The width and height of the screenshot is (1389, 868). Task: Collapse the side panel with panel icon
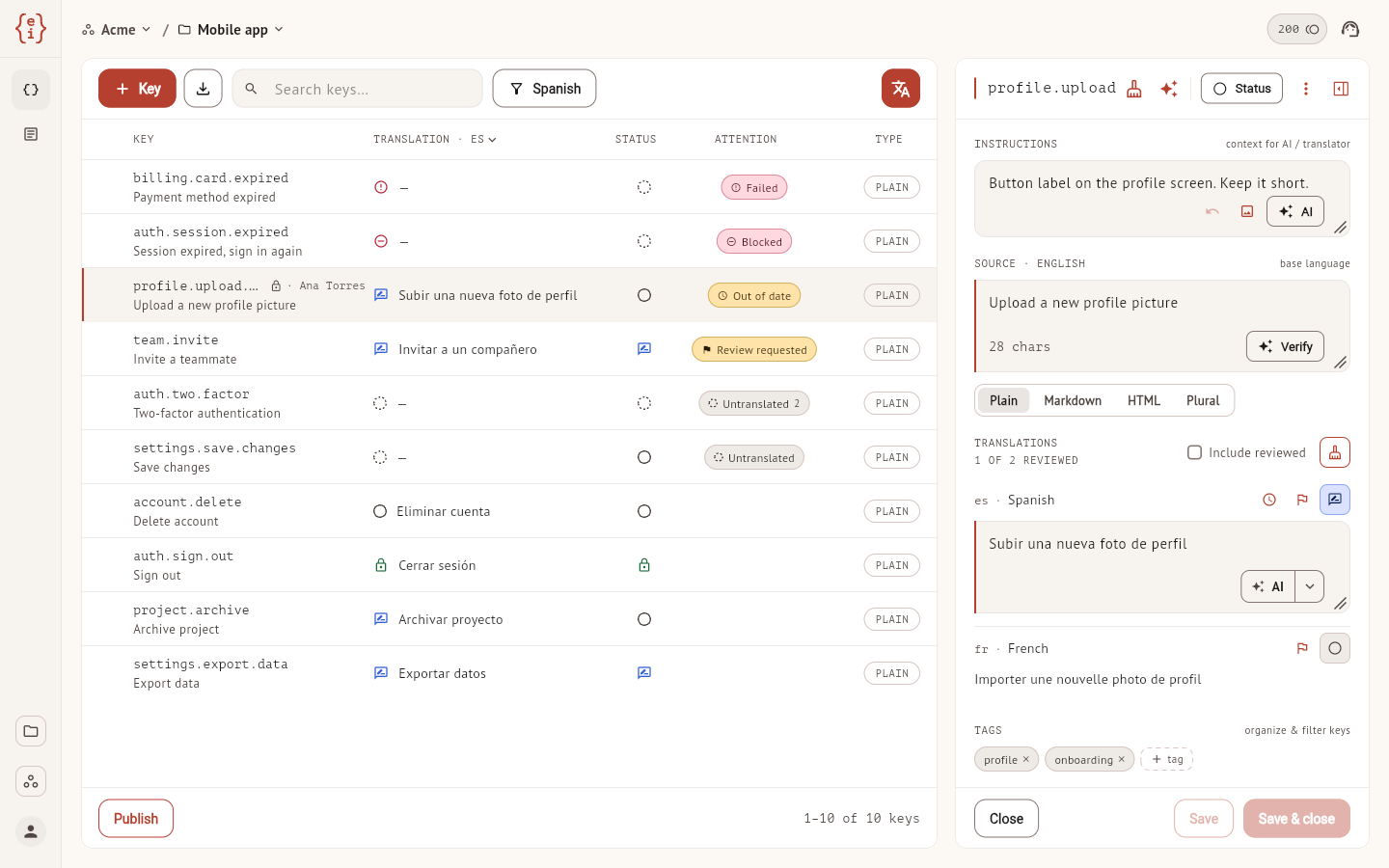tap(1341, 89)
